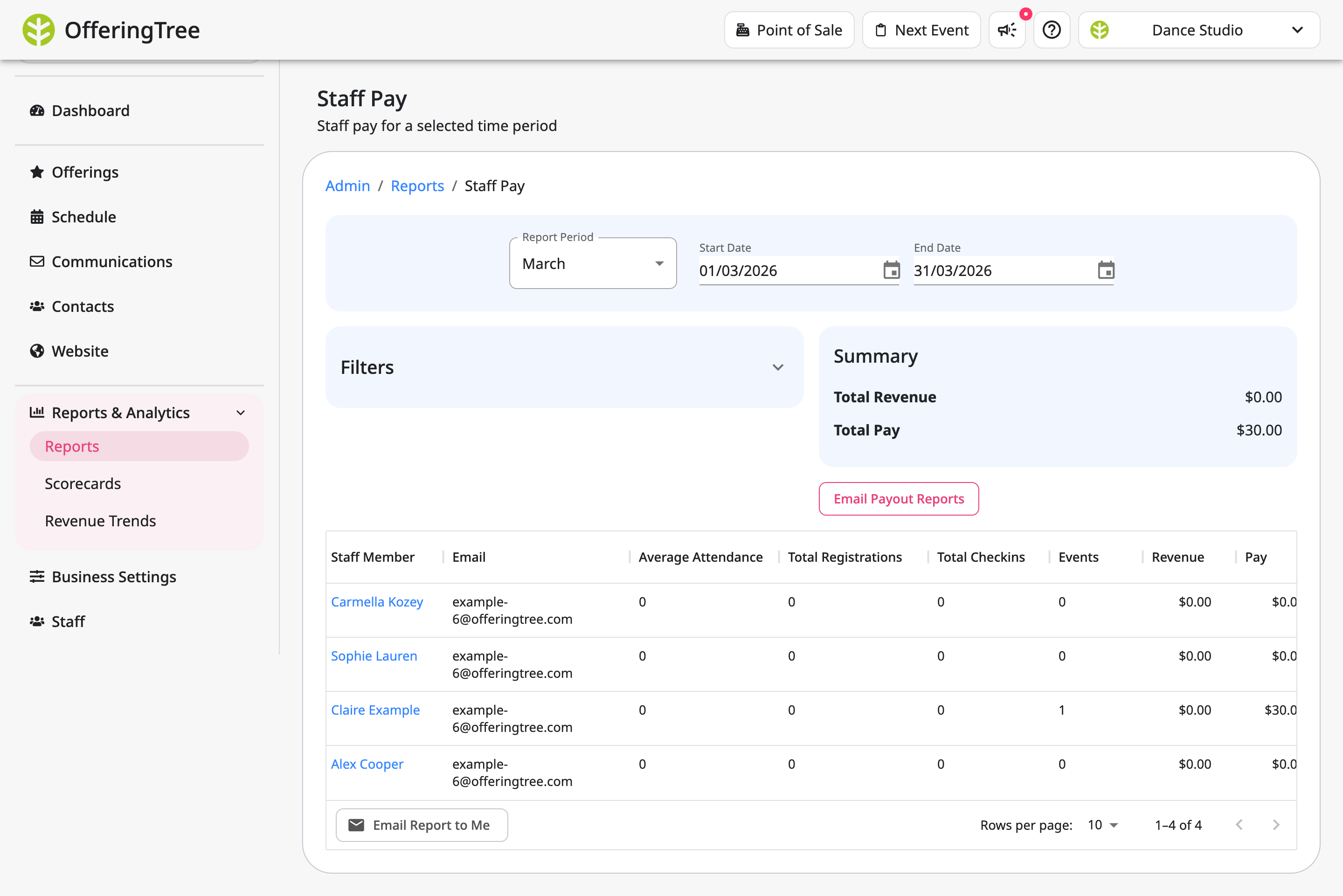Viewport: 1343px width, 896px height.
Task: Click the Admin breadcrumb link
Action: 347,186
